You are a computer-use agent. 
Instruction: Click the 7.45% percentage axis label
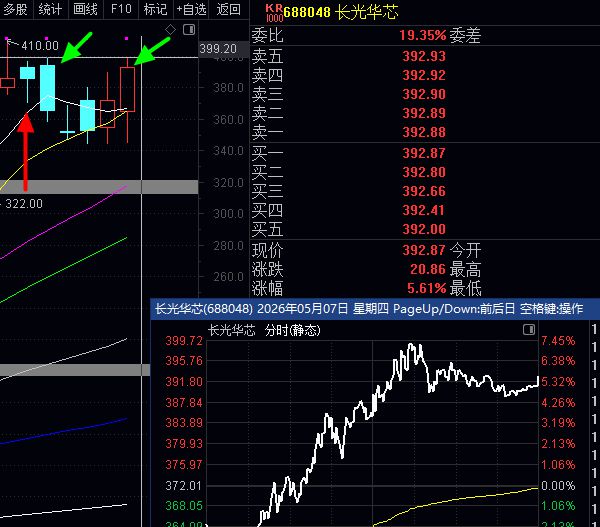tap(558, 341)
